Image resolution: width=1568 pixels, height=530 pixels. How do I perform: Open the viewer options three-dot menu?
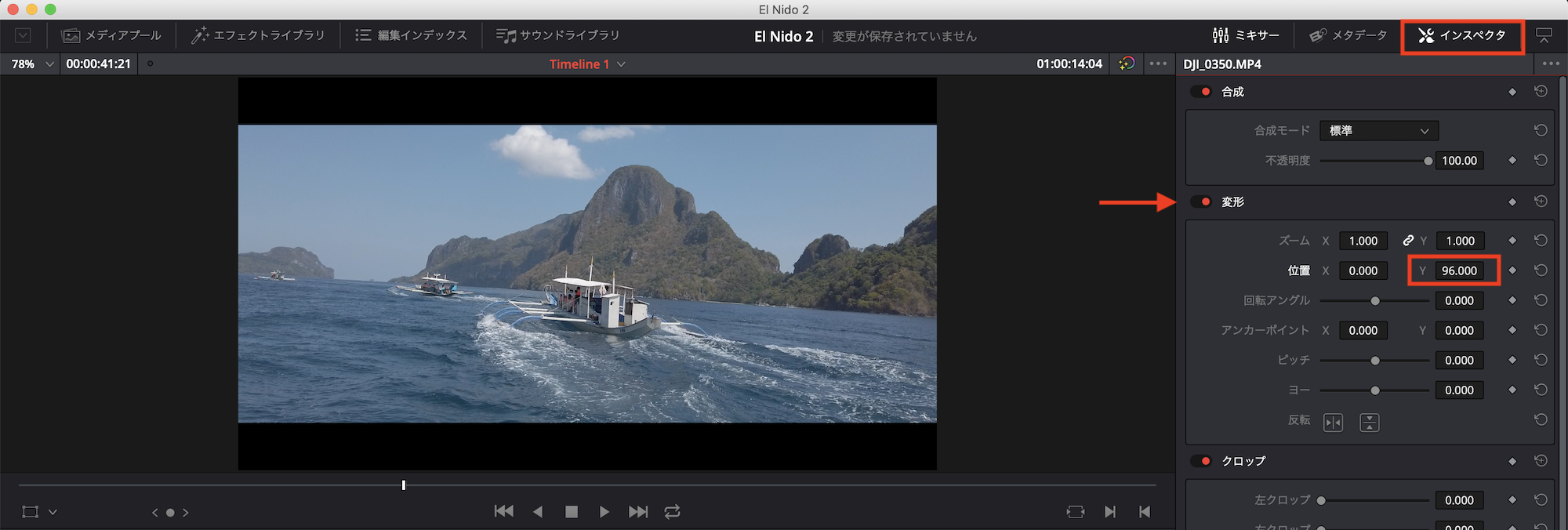(x=1158, y=64)
